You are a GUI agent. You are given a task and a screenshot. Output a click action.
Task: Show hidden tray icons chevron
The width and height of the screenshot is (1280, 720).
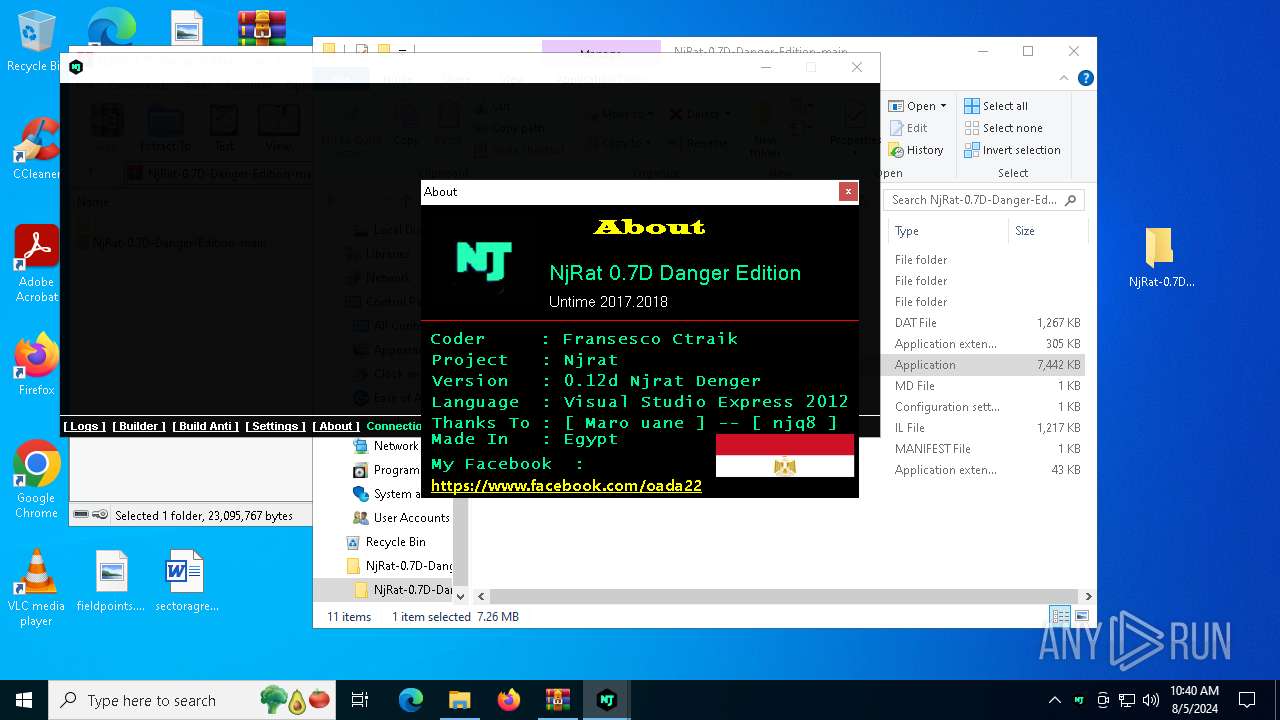tap(1054, 700)
